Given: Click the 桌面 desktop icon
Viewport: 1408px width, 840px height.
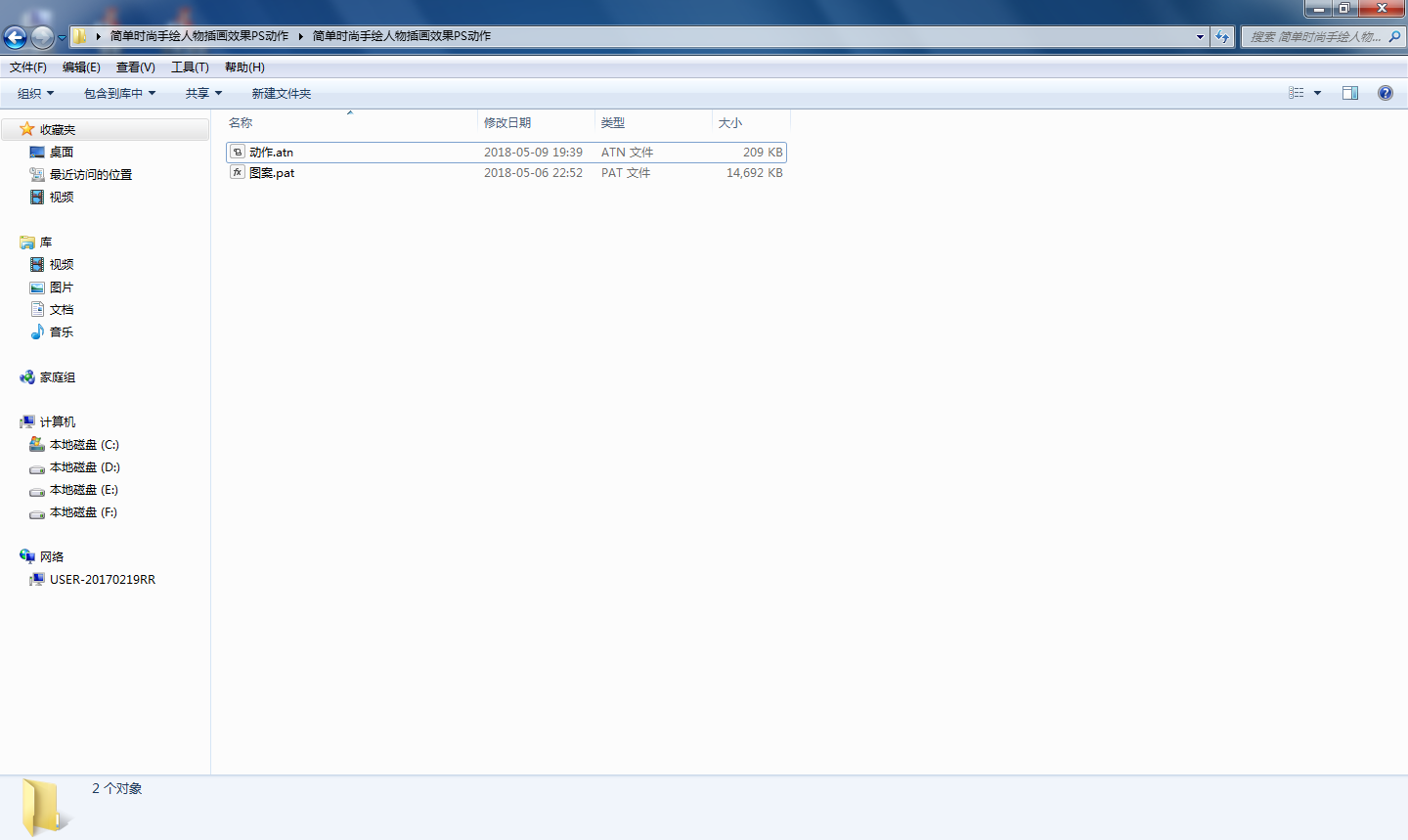Looking at the screenshot, I should 37,152.
